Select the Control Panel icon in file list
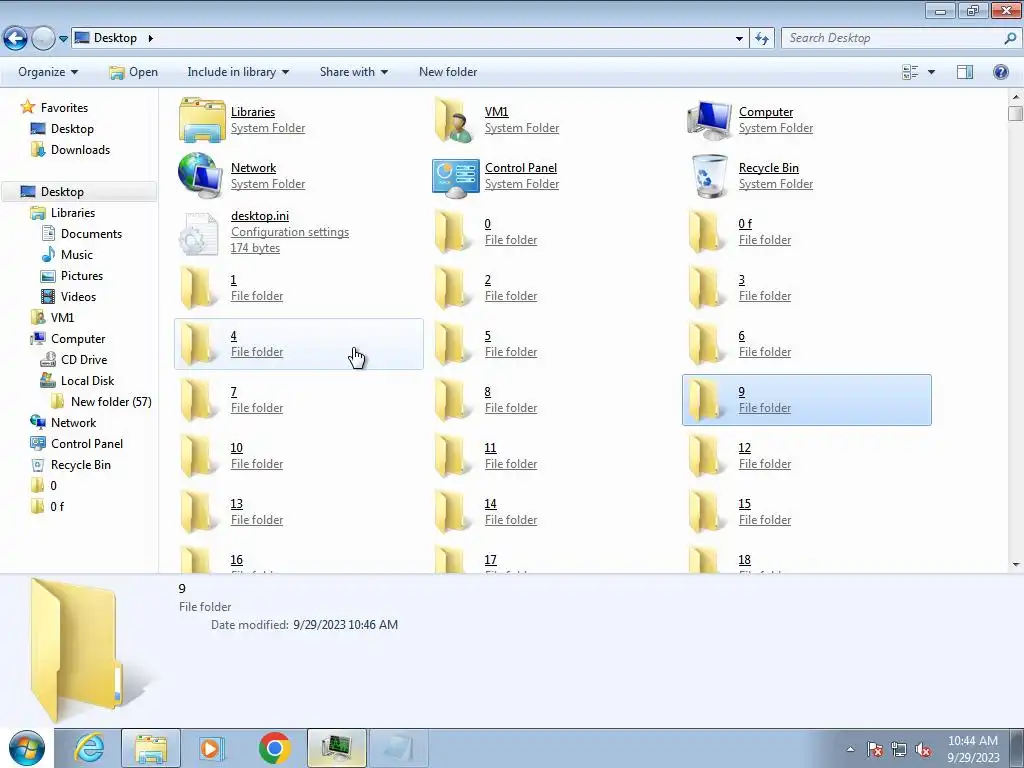Screen dimensions: 1024x768 coord(455,178)
